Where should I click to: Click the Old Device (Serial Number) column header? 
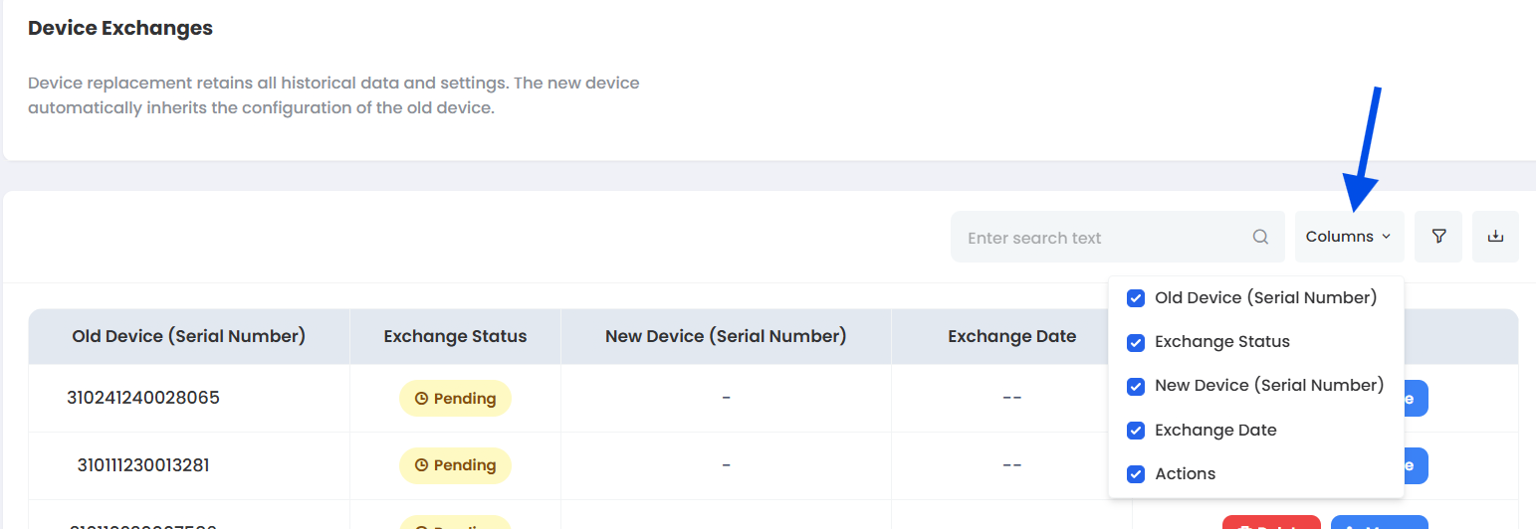189,336
